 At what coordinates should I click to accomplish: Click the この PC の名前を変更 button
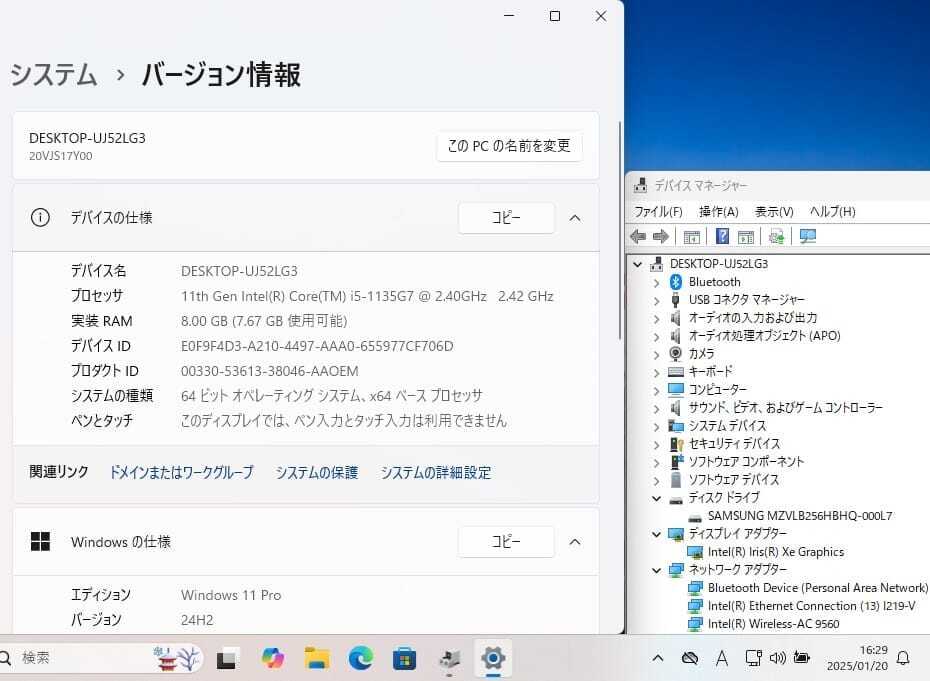pyautogui.click(x=509, y=146)
